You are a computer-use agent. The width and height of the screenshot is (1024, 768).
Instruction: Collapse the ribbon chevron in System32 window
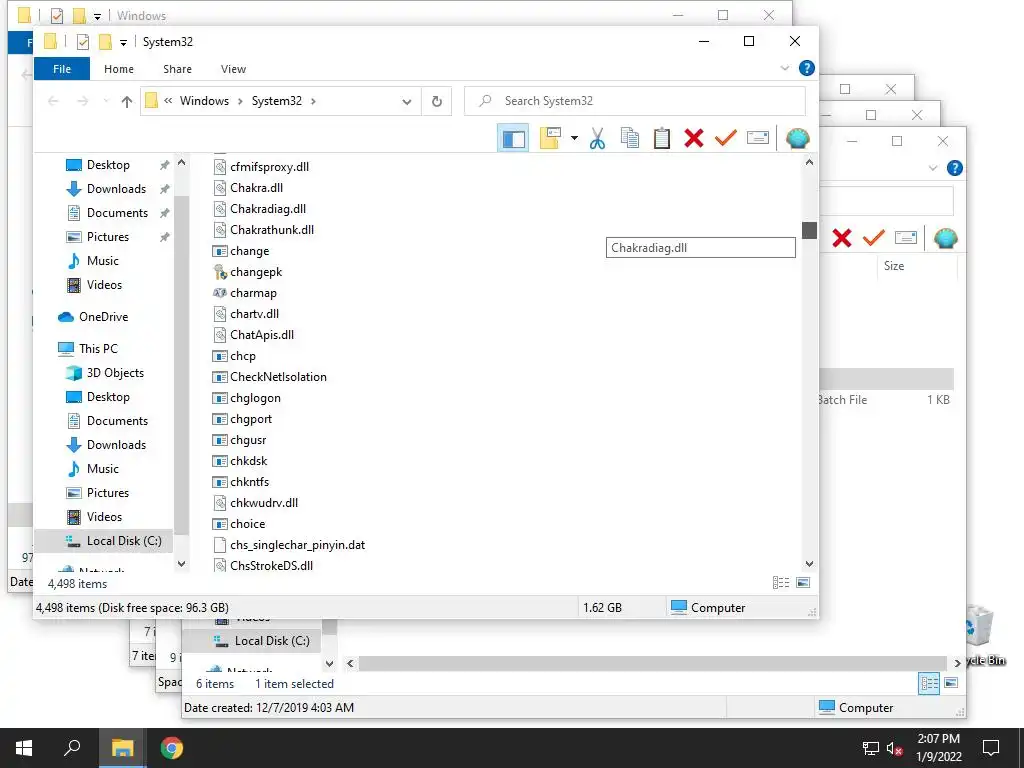(785, 69)
